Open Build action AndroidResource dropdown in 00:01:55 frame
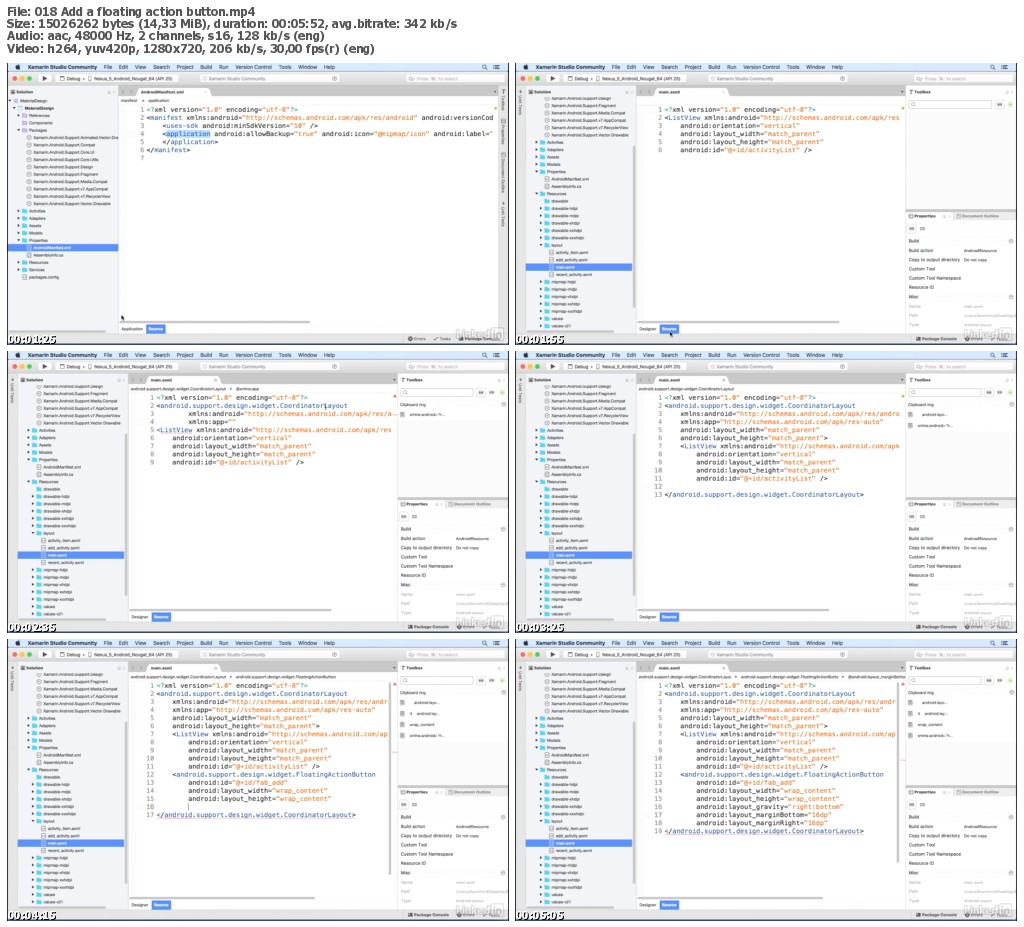The image size is (1024, 927). coord(980,250)
